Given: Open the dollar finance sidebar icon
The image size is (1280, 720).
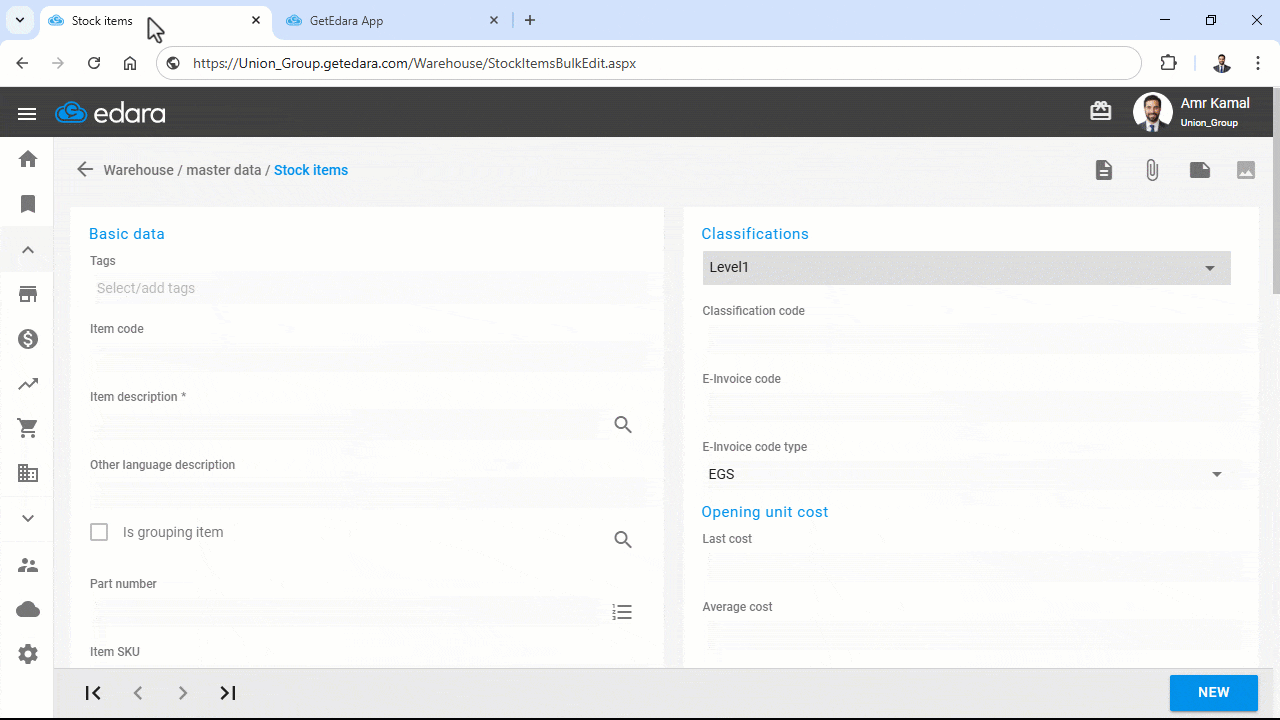Looking at the screenshot, I should coord(28,339).
